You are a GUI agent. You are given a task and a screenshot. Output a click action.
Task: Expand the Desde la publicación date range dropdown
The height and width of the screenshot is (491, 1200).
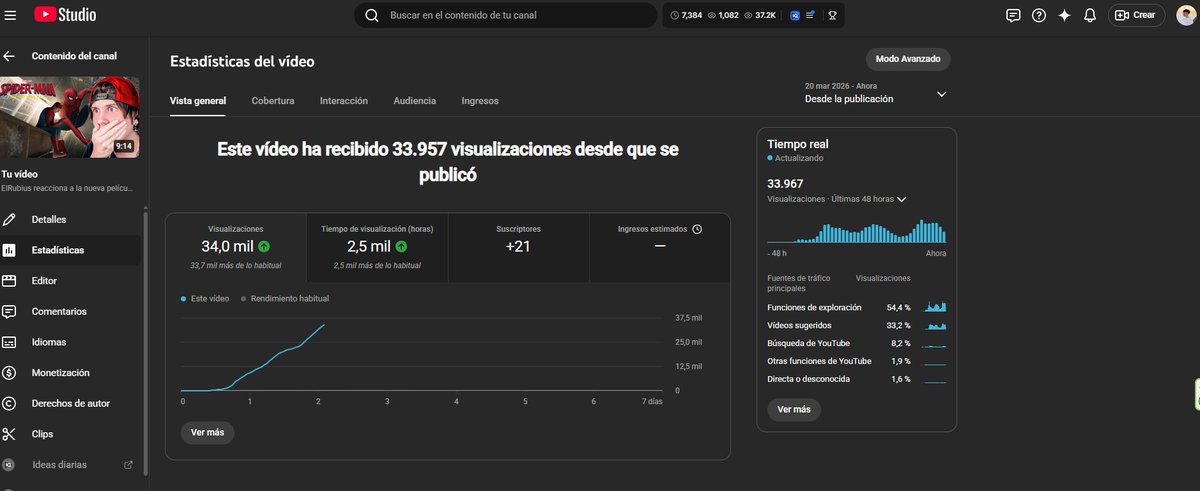875,93
